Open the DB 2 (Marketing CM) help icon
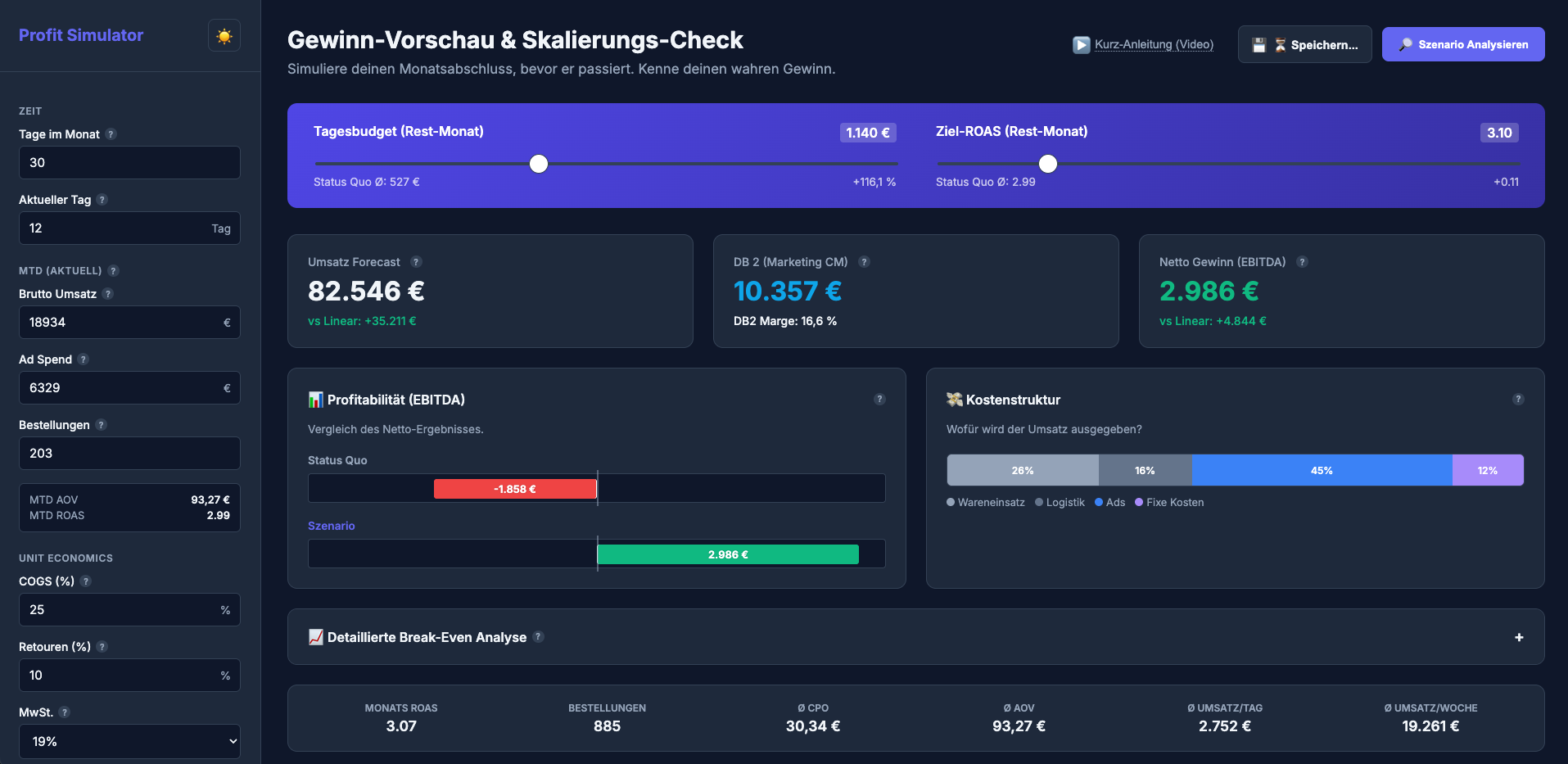Screen dimensions: 1568x764 865,262
